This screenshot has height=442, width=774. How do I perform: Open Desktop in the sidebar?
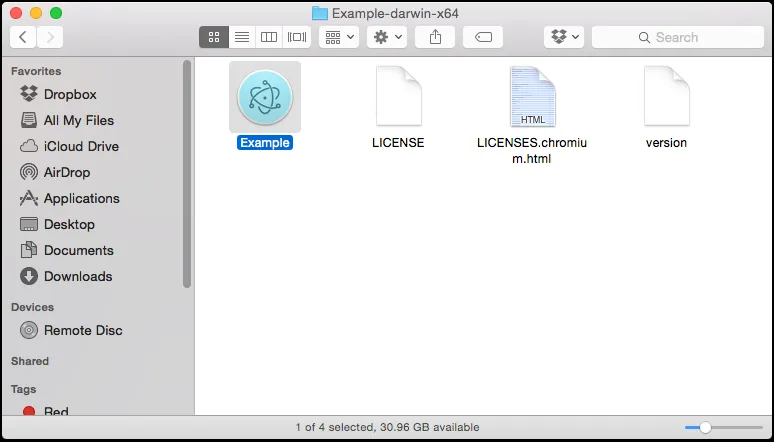(57, 225)
